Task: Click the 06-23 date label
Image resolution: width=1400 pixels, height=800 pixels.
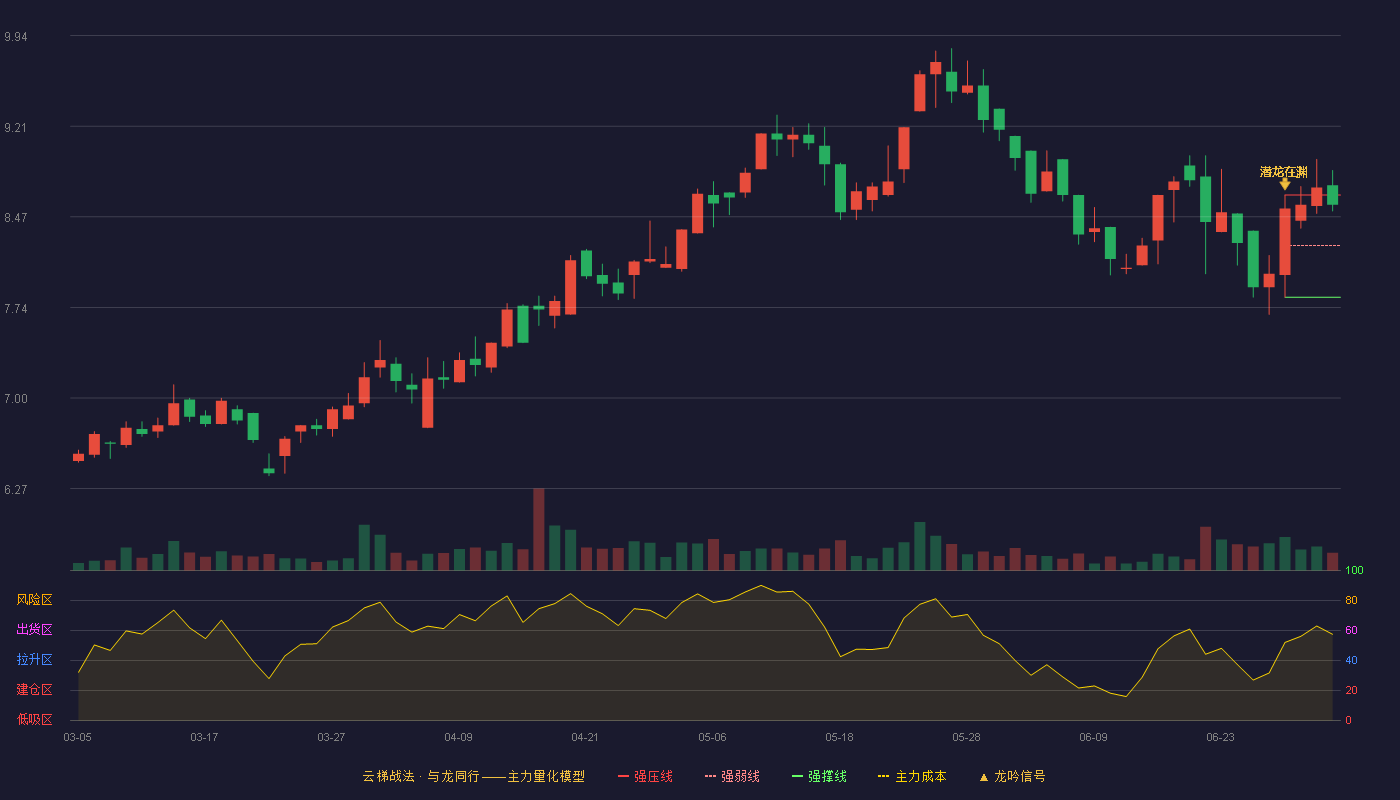Action: 1220,737
